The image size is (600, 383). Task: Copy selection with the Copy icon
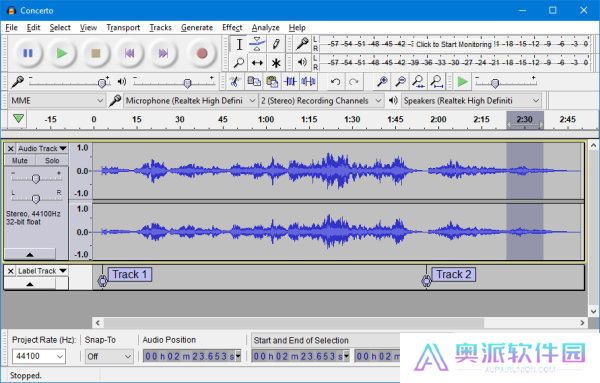254,81
